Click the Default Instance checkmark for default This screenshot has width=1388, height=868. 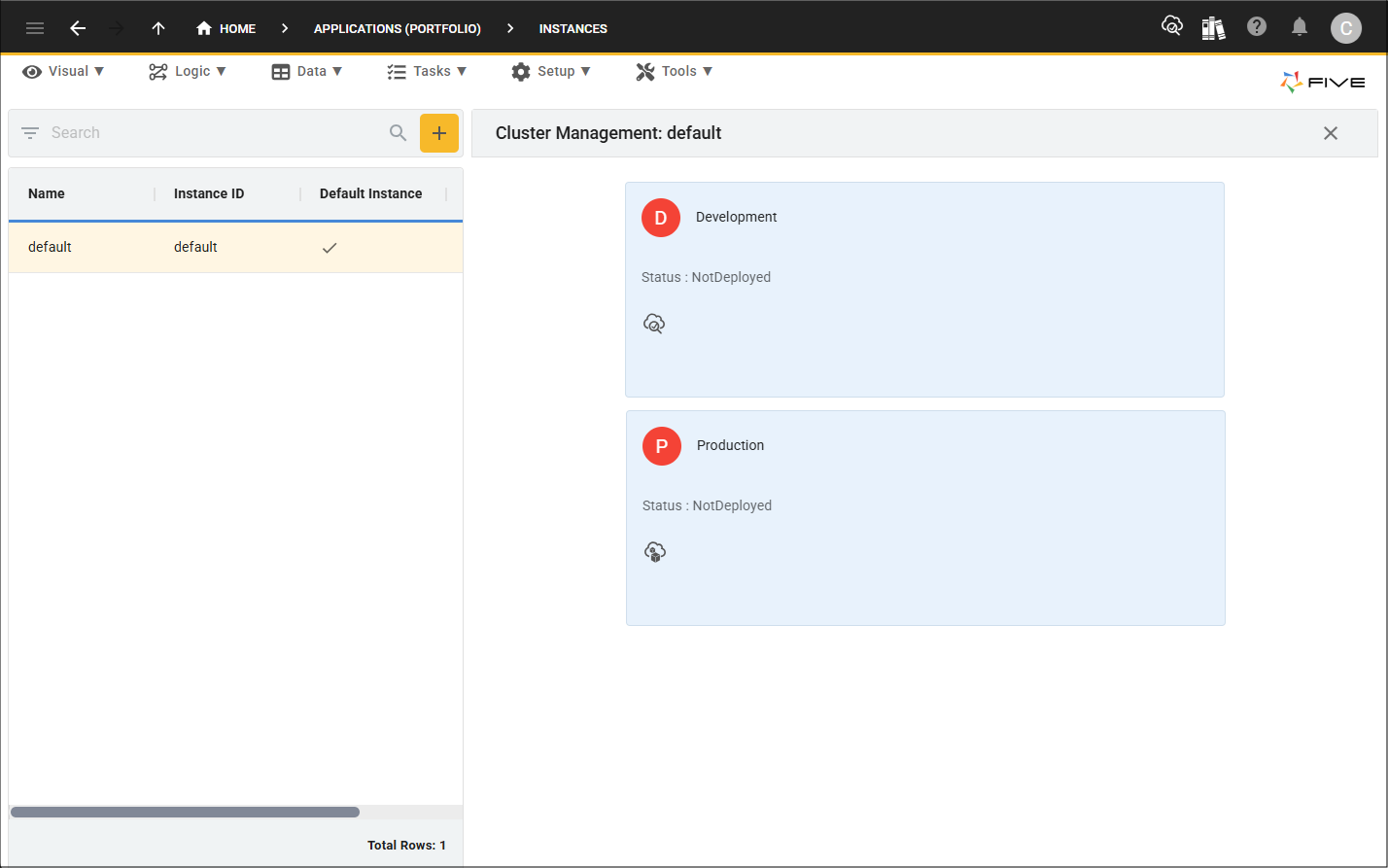329,247
